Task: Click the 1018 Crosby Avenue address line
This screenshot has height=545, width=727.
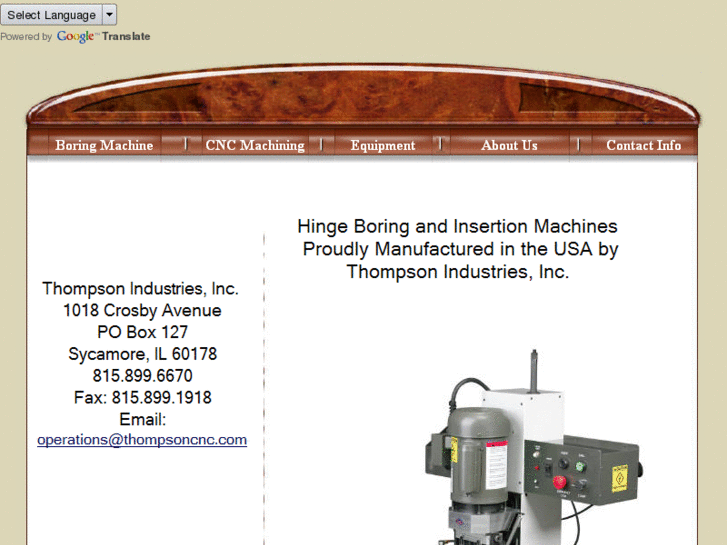Action: click(x=142, y=310)
